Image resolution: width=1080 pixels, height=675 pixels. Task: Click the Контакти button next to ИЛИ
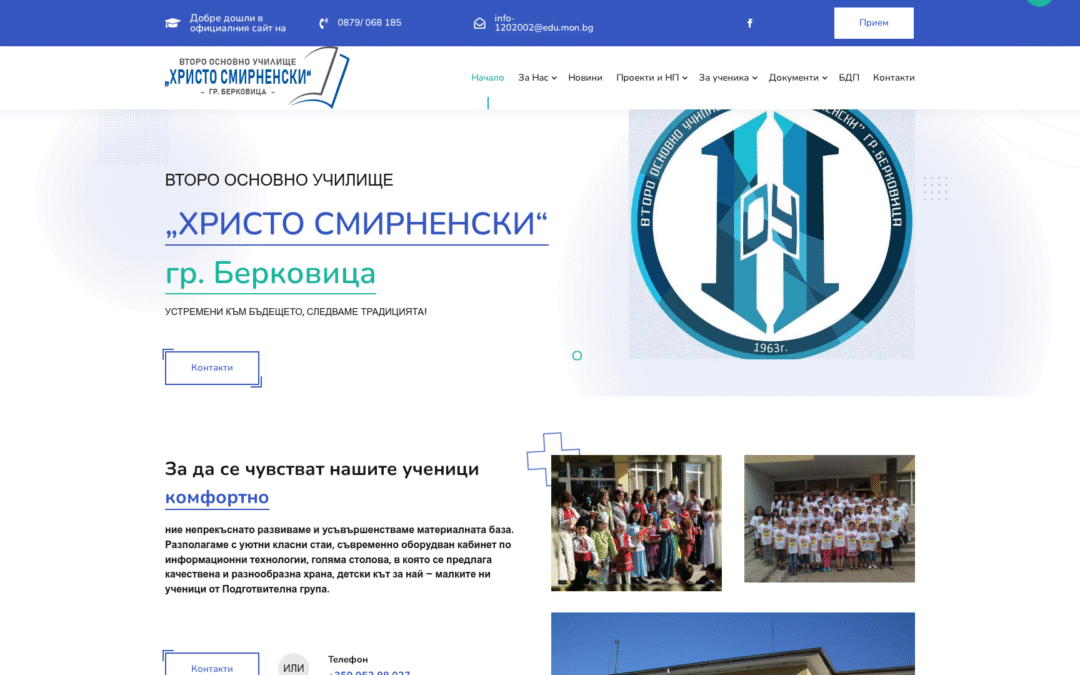pyautogui.click(x=212, y=664)
